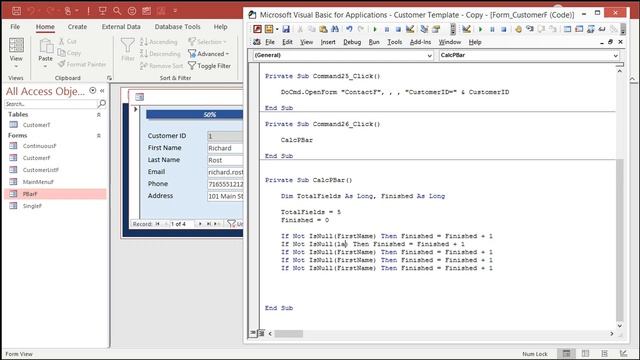Viewport: 640px width, 360px height.
Task: Click the Insert UserForm/Module icon in VBA toolbar
Action: tap(269, 29)
